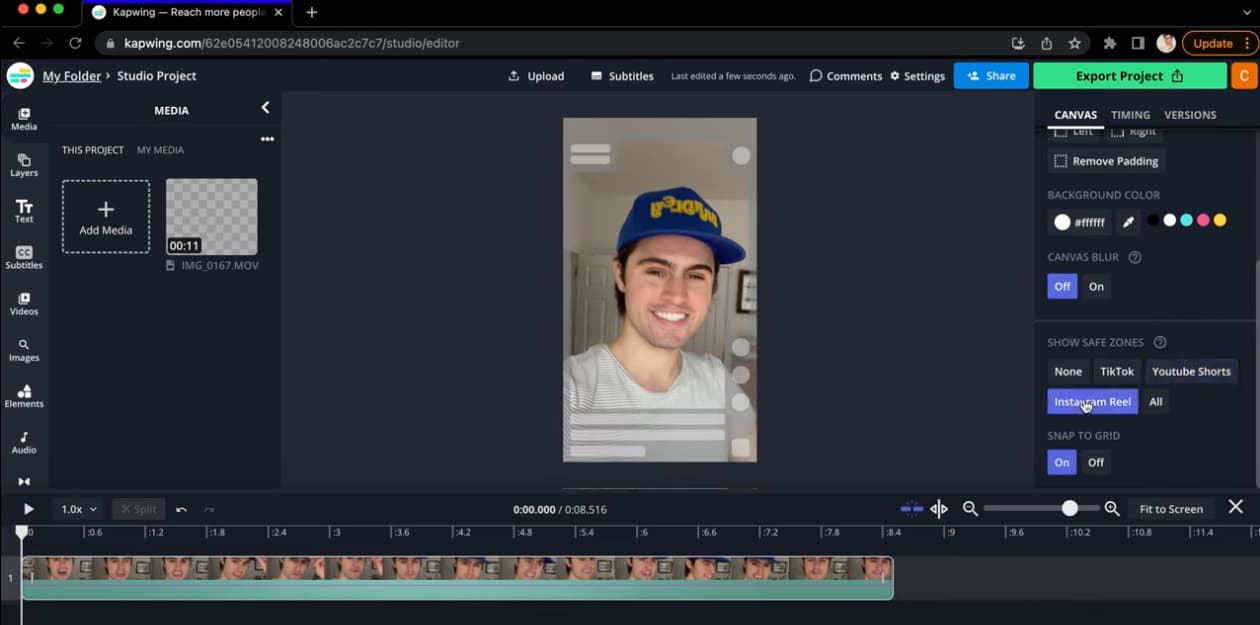Select TikTok safe zone option
This screenshot has height=625, width=1260.
(1117, 371)
